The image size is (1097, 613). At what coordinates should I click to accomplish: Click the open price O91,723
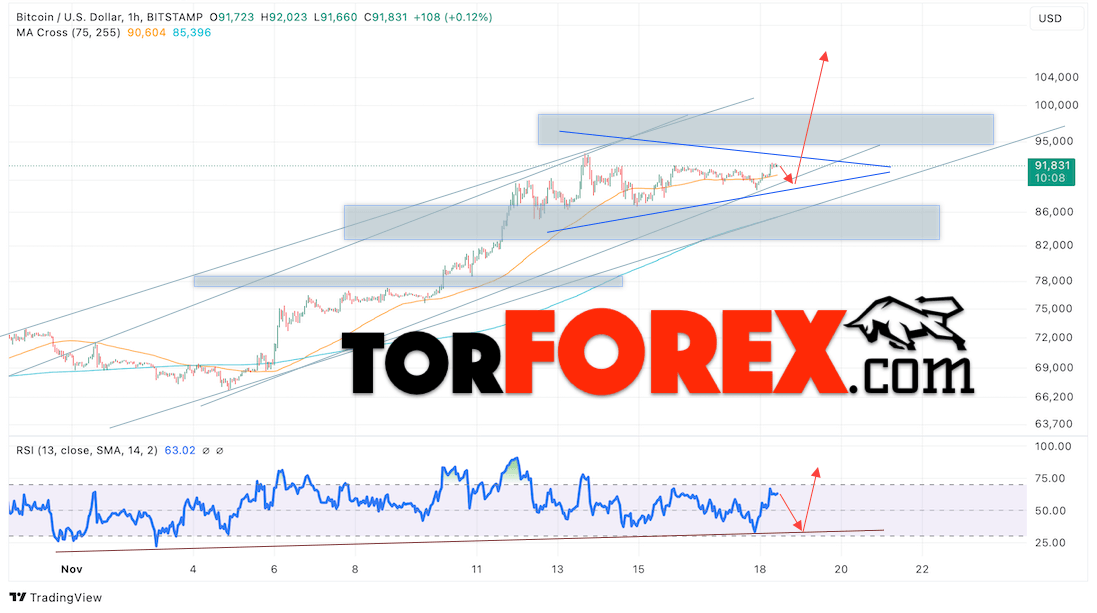click(x=232, y=17)
